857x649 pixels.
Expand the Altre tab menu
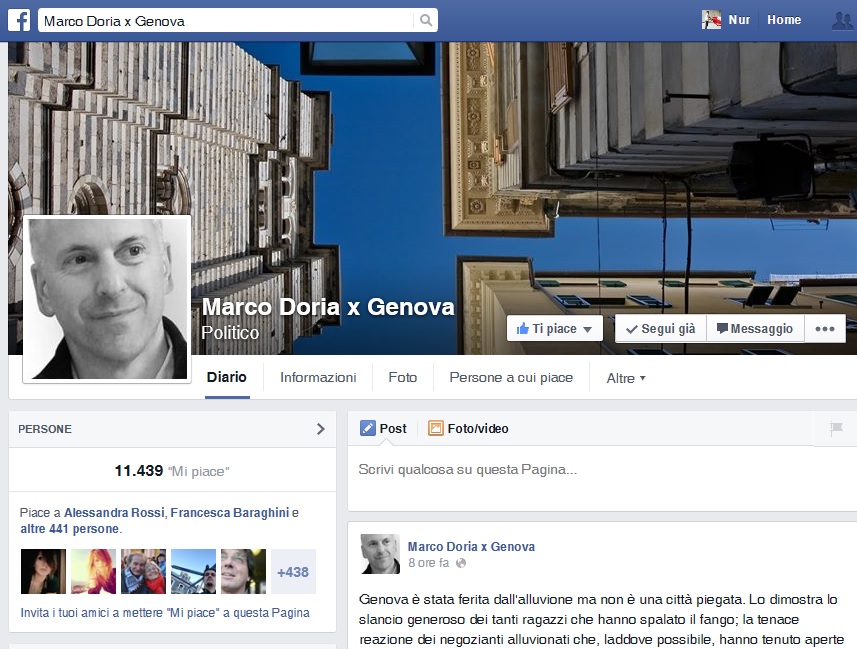click(626, 378)
